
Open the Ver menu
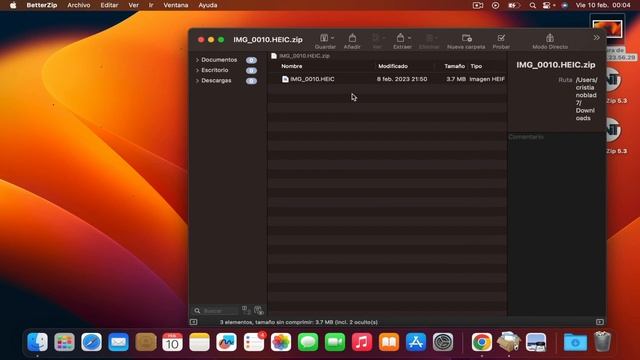(133, 5)
